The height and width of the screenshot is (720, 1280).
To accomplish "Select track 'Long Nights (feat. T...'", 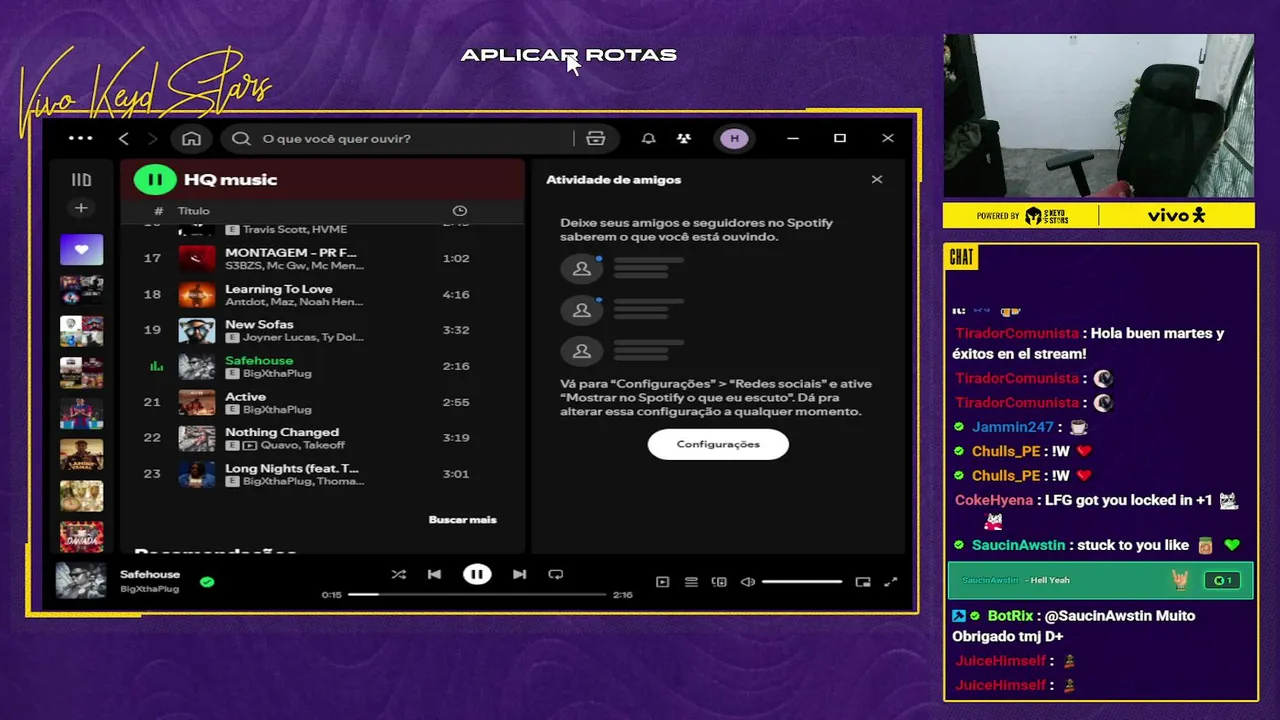I will click(322, 474).
